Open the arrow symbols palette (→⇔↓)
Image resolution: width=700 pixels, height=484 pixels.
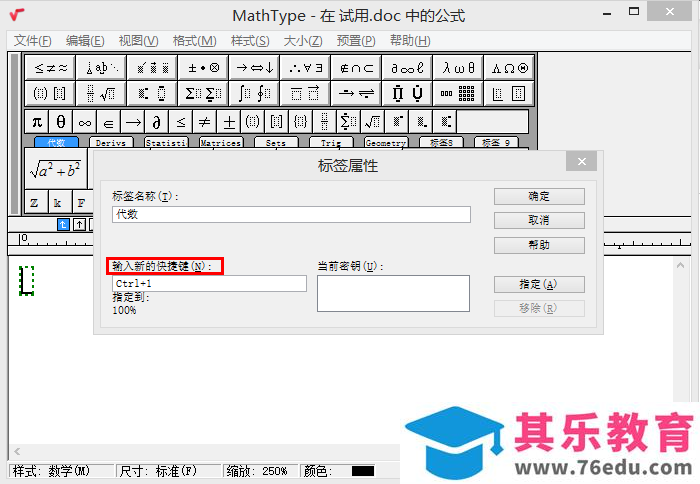coord(254,68)
